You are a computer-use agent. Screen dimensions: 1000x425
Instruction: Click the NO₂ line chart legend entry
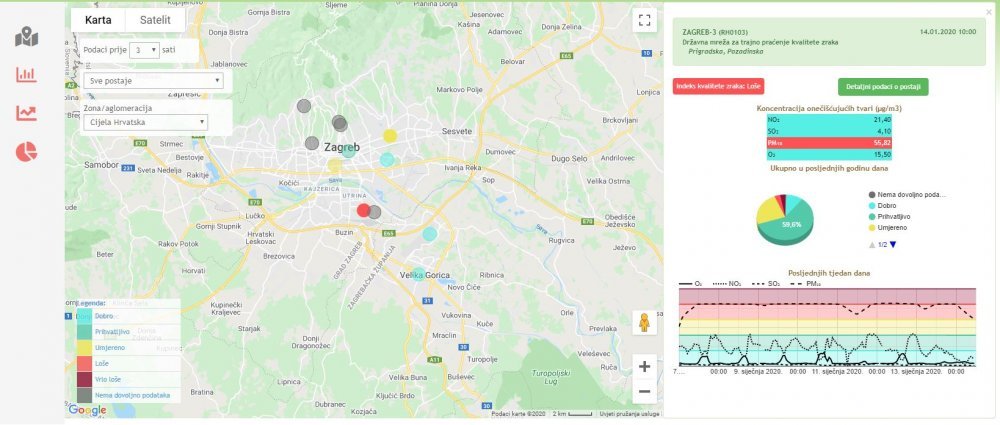(x=727, y=283)
